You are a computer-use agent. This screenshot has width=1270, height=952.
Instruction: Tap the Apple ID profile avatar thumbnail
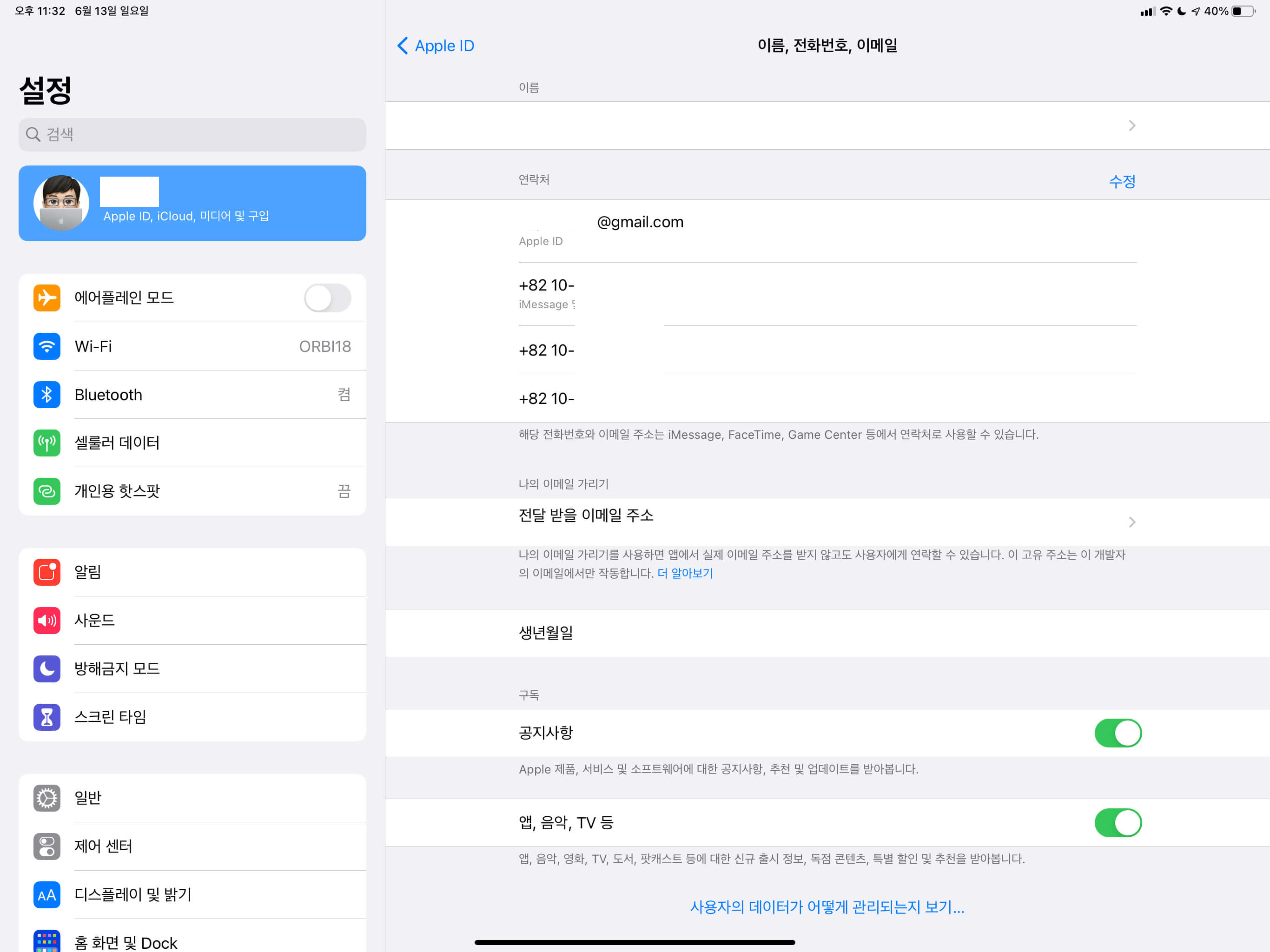61,203
